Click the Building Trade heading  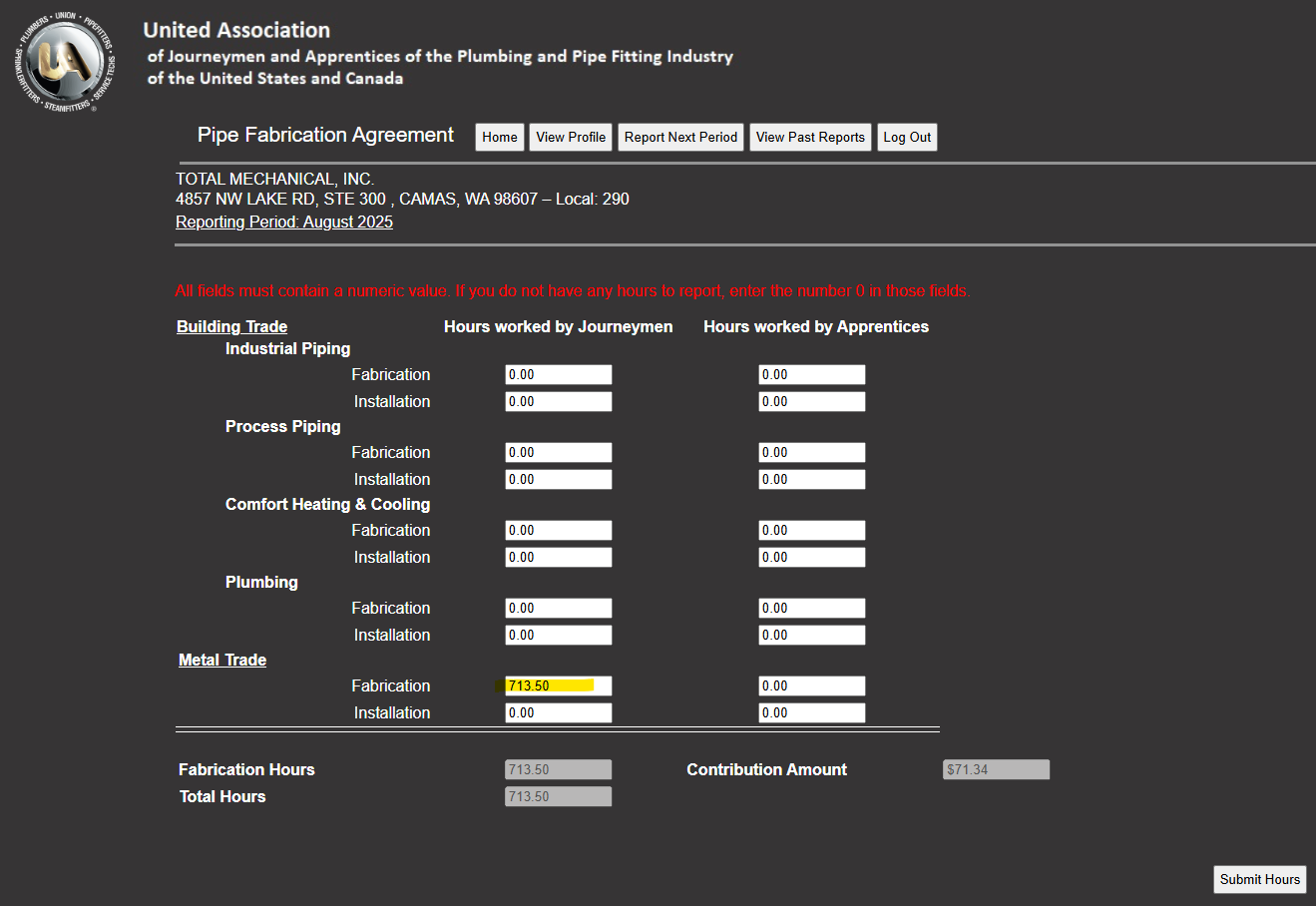232,327
